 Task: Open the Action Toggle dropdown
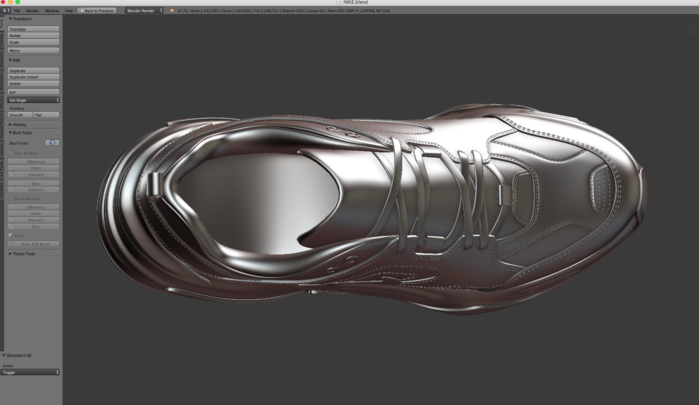coord(30,372)
